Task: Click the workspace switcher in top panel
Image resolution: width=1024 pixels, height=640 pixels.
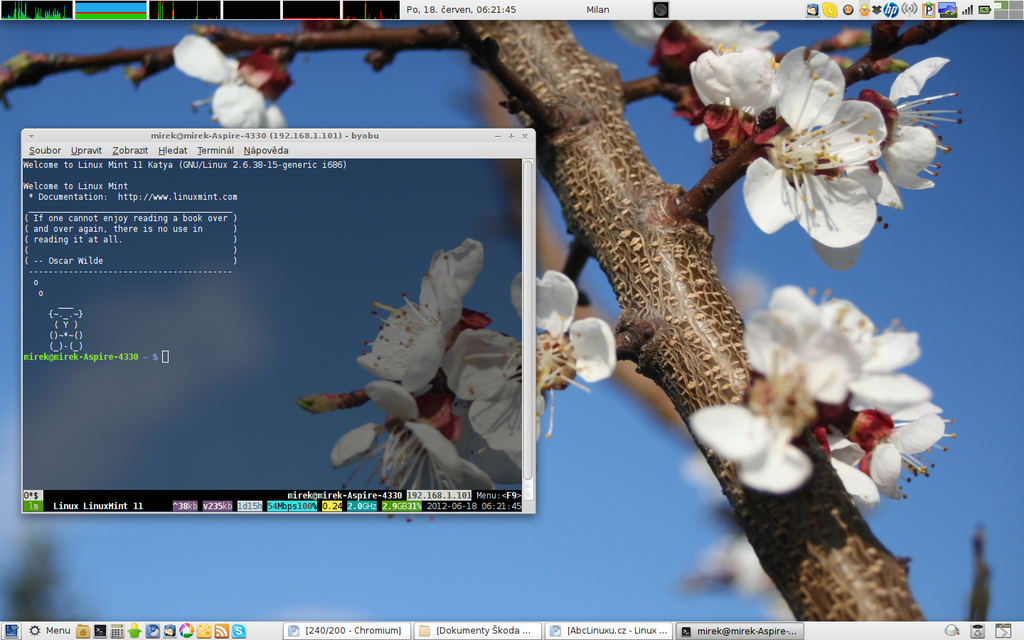Action: tap(1009, 10)
